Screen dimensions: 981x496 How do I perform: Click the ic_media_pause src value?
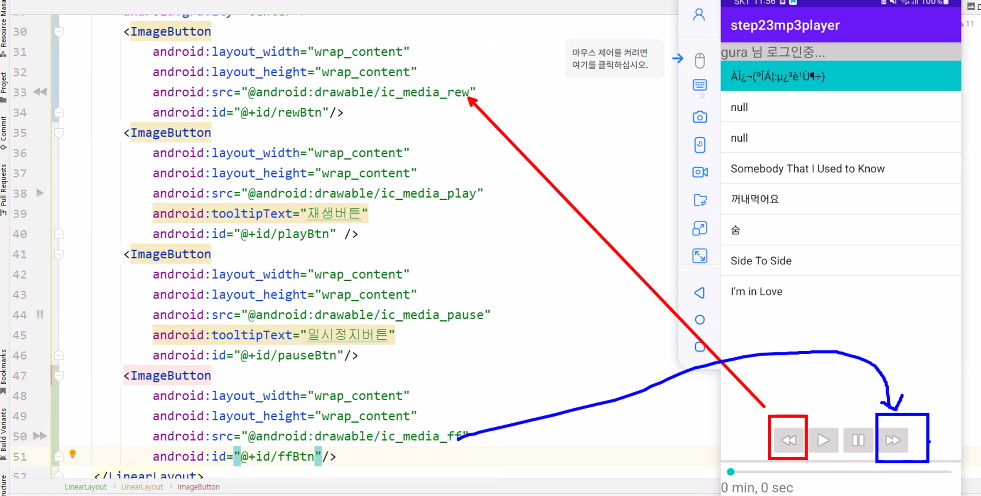click(x=367, y=315)
